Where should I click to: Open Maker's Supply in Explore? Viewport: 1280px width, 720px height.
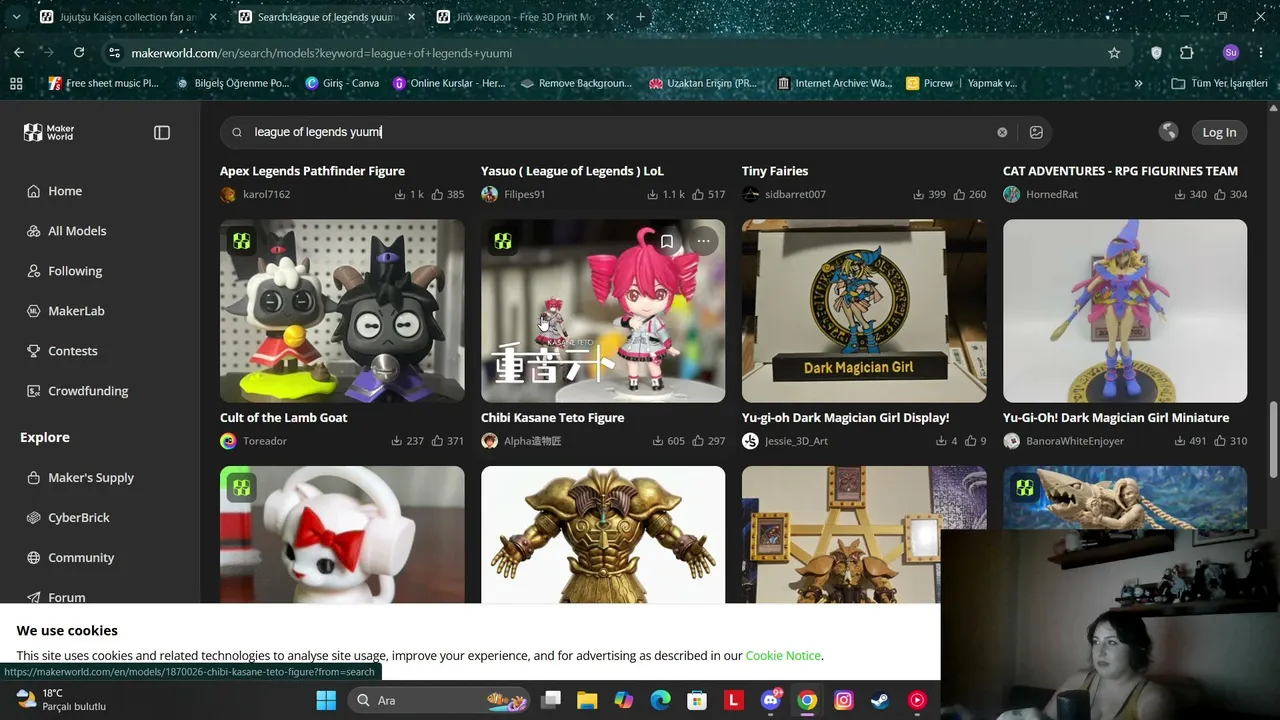[x=91, y=478]
